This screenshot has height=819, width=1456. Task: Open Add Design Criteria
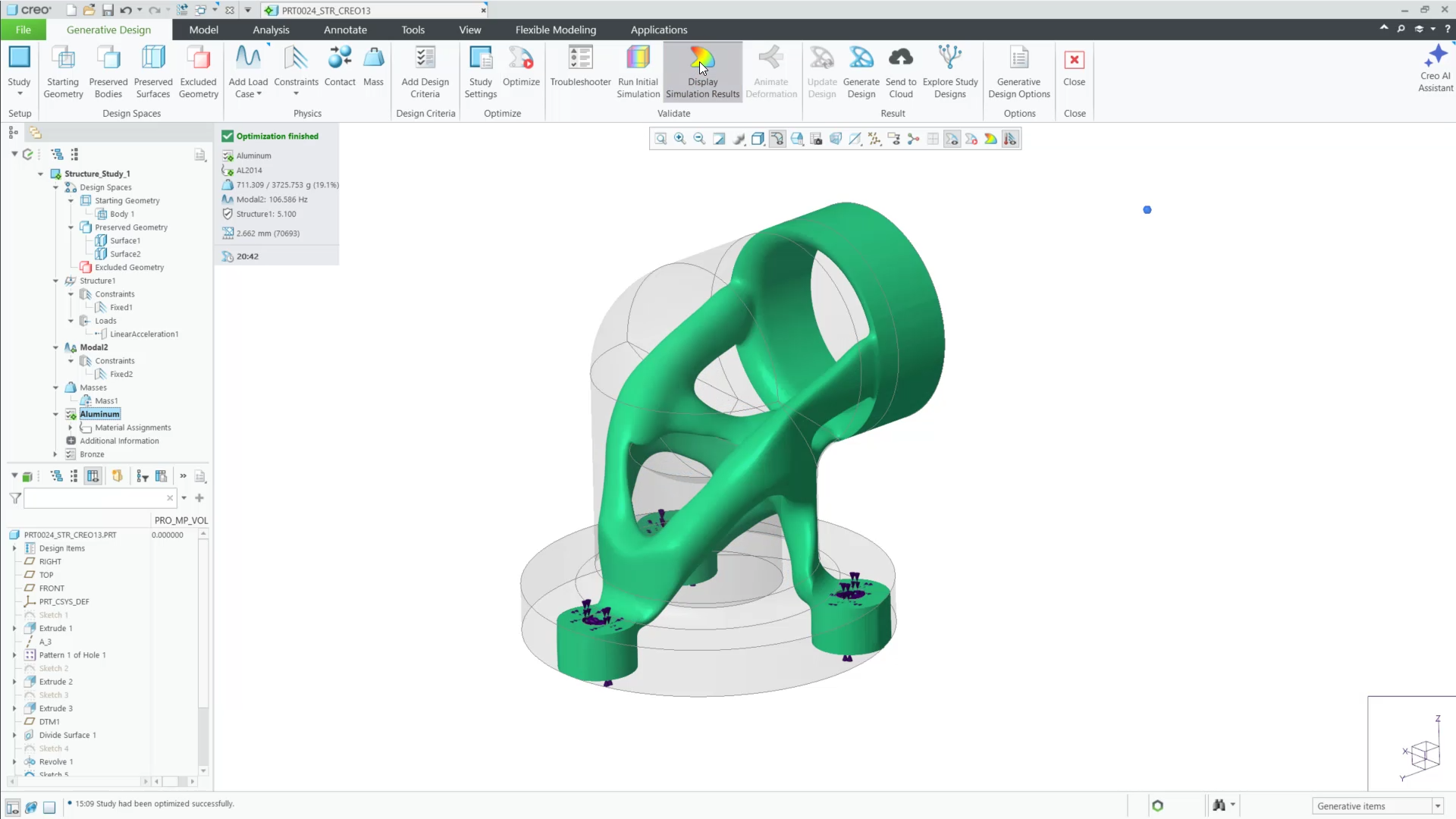[425, 72]
